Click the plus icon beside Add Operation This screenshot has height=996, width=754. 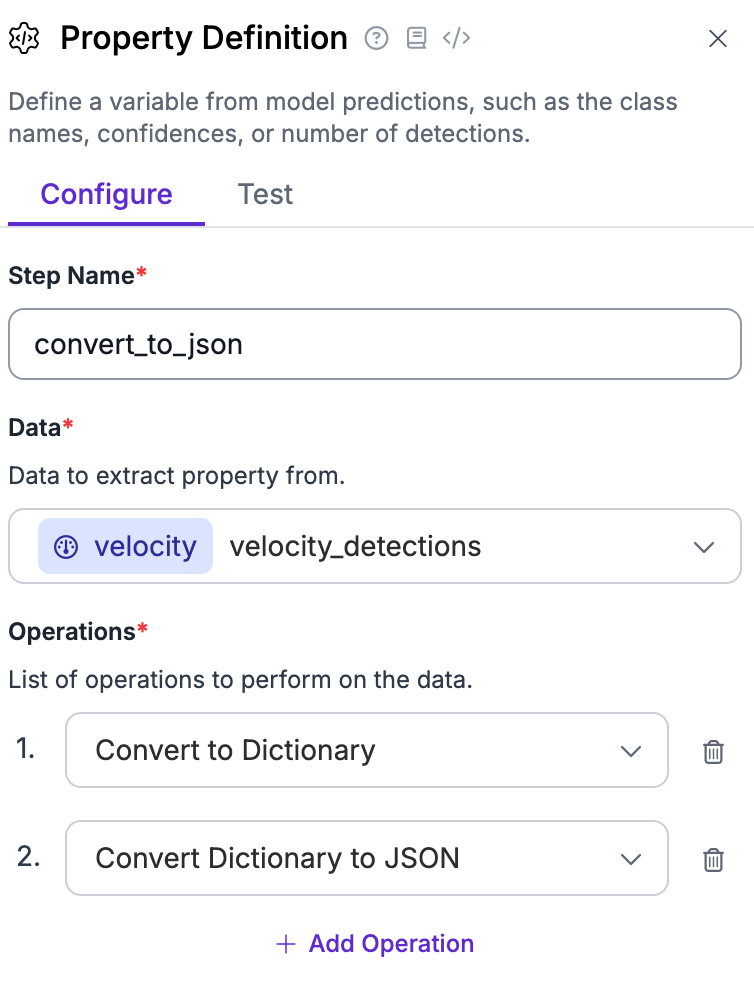(x=286, y=944)
